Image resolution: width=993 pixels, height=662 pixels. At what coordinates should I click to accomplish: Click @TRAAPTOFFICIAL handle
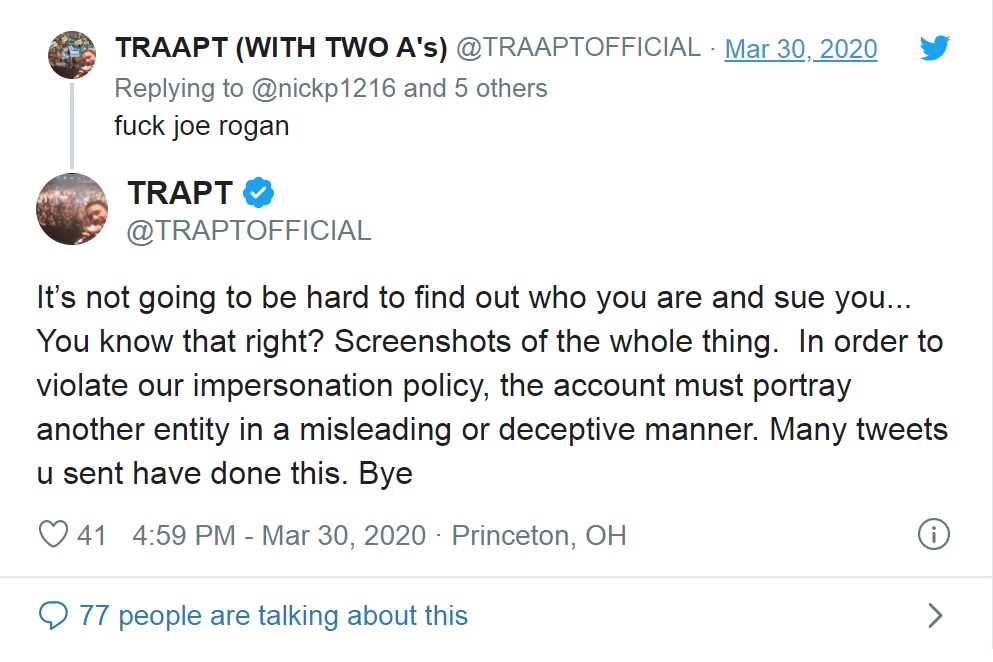click(x=578, y=48)
